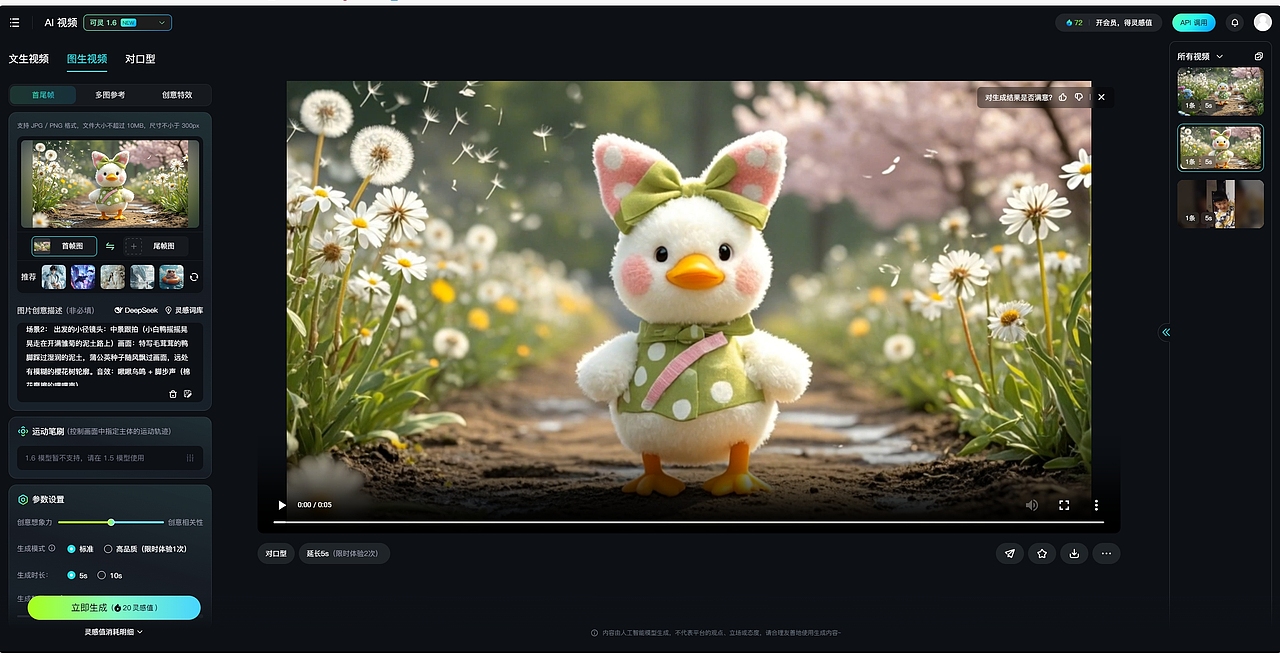The height and width of the screenshot is (654, 1280).
Task: Click the 72 inspiration points indicator
Action: 1074,22
